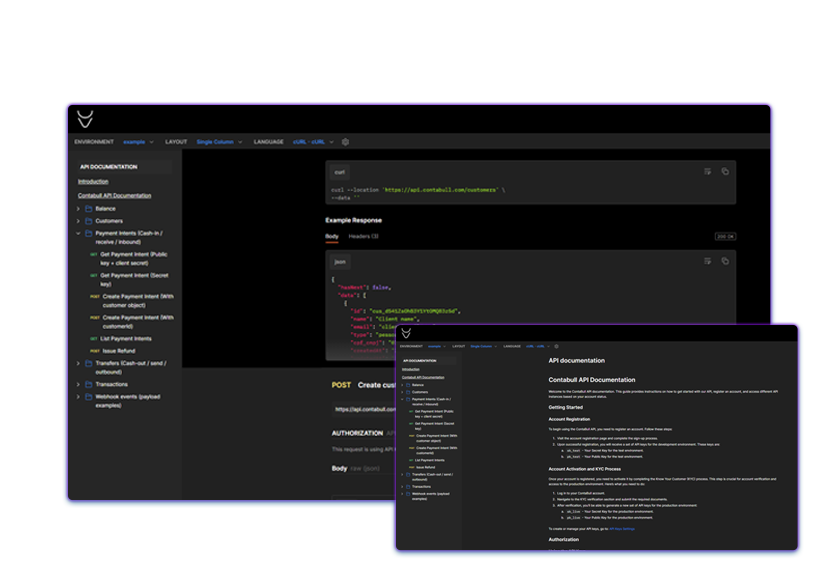Viewport: 828px width, 583px height.
Task: Open the Language cURL dropdown in larger window
Action: [310, 142]
